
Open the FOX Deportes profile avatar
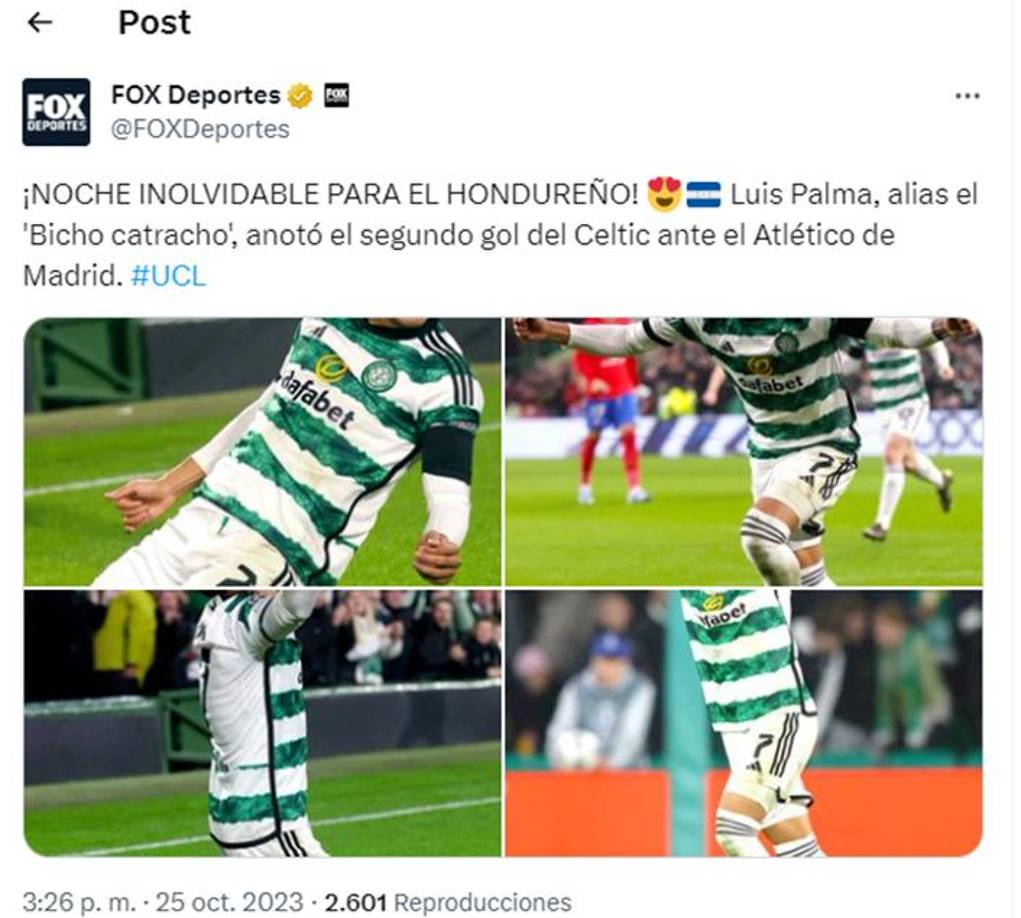click(56, 112)
